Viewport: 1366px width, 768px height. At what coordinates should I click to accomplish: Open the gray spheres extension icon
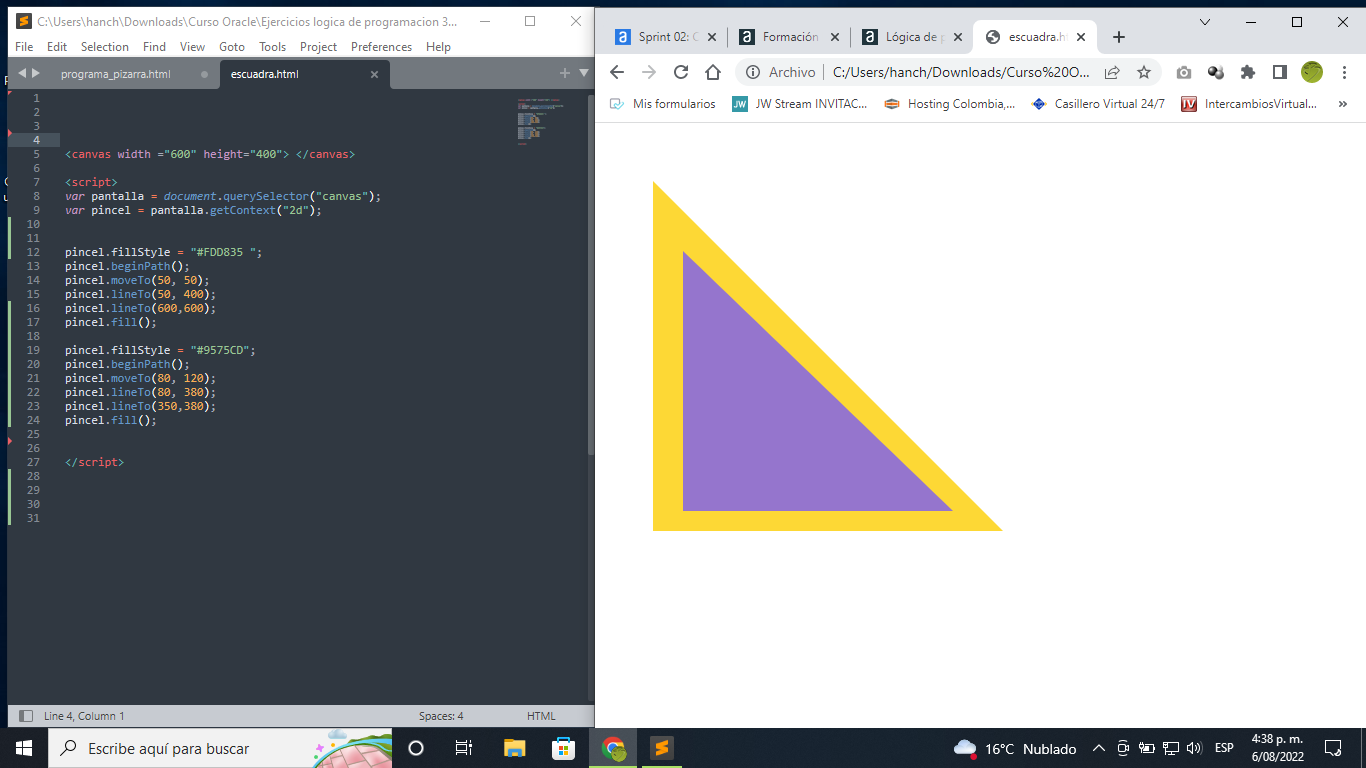pyautogui.click(x=1216, y=72)
